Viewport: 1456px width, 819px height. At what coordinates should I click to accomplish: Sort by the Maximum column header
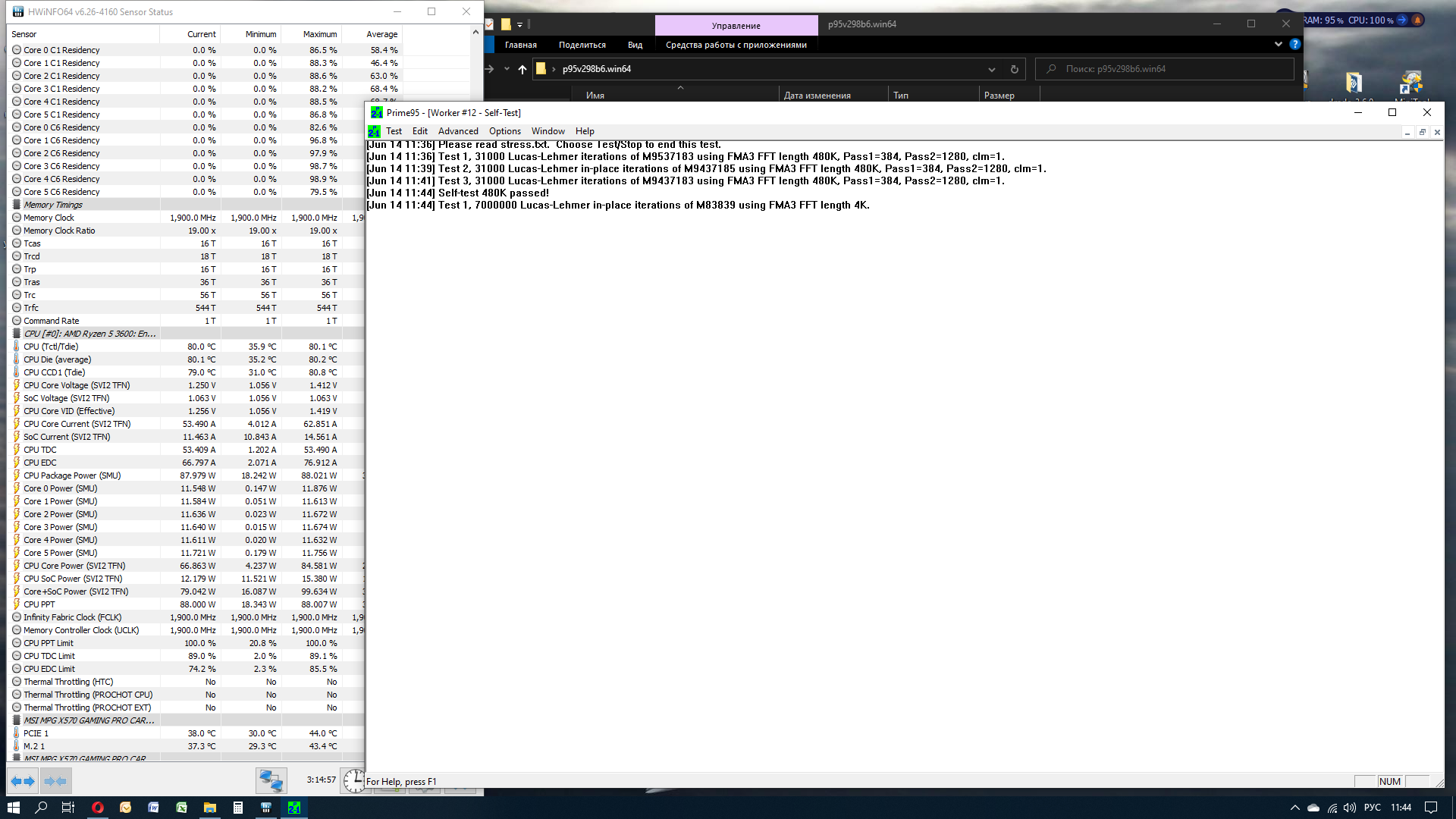tap(319, 34)
